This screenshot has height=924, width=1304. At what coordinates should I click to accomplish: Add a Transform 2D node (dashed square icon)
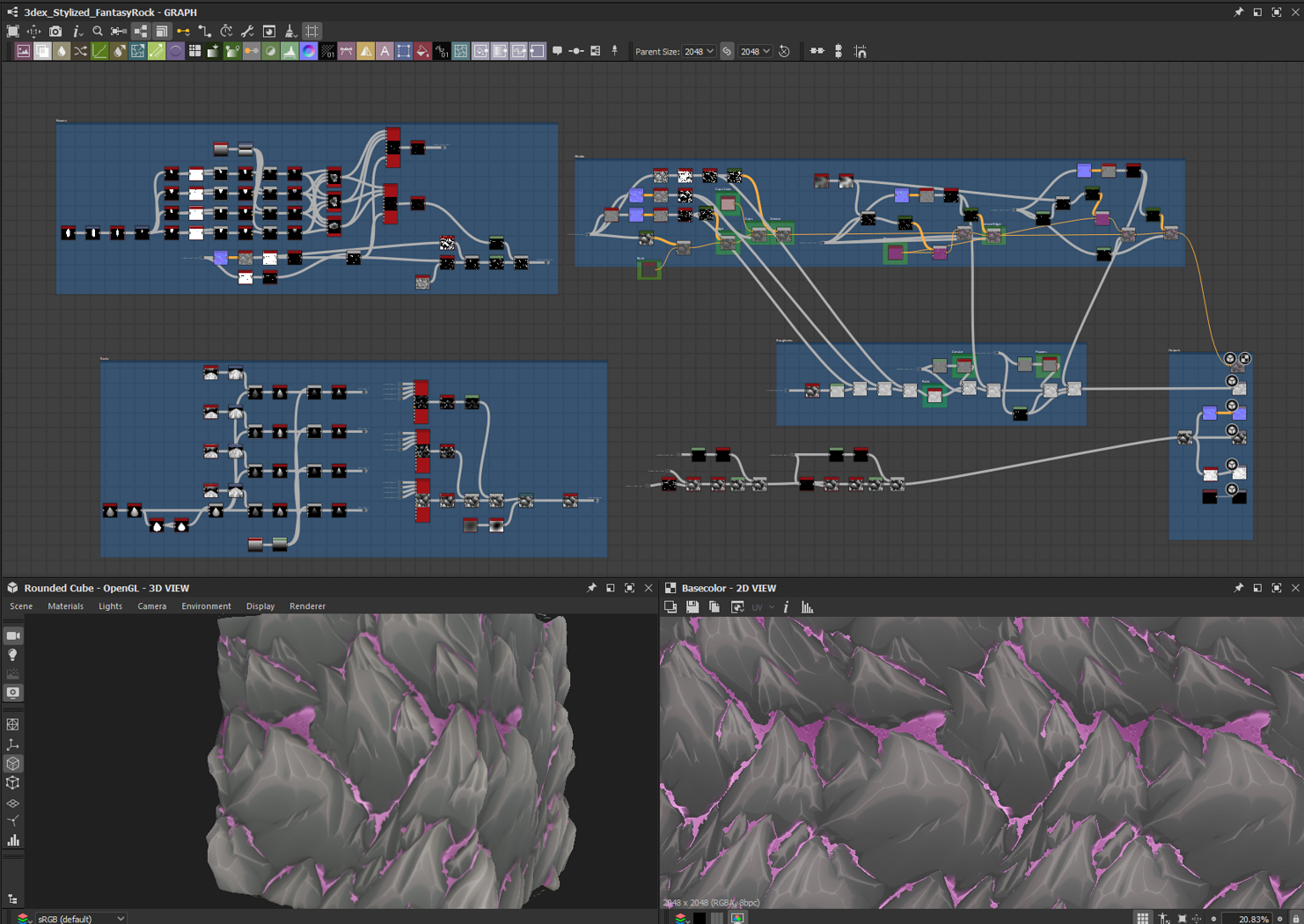(x=404, y=51)
